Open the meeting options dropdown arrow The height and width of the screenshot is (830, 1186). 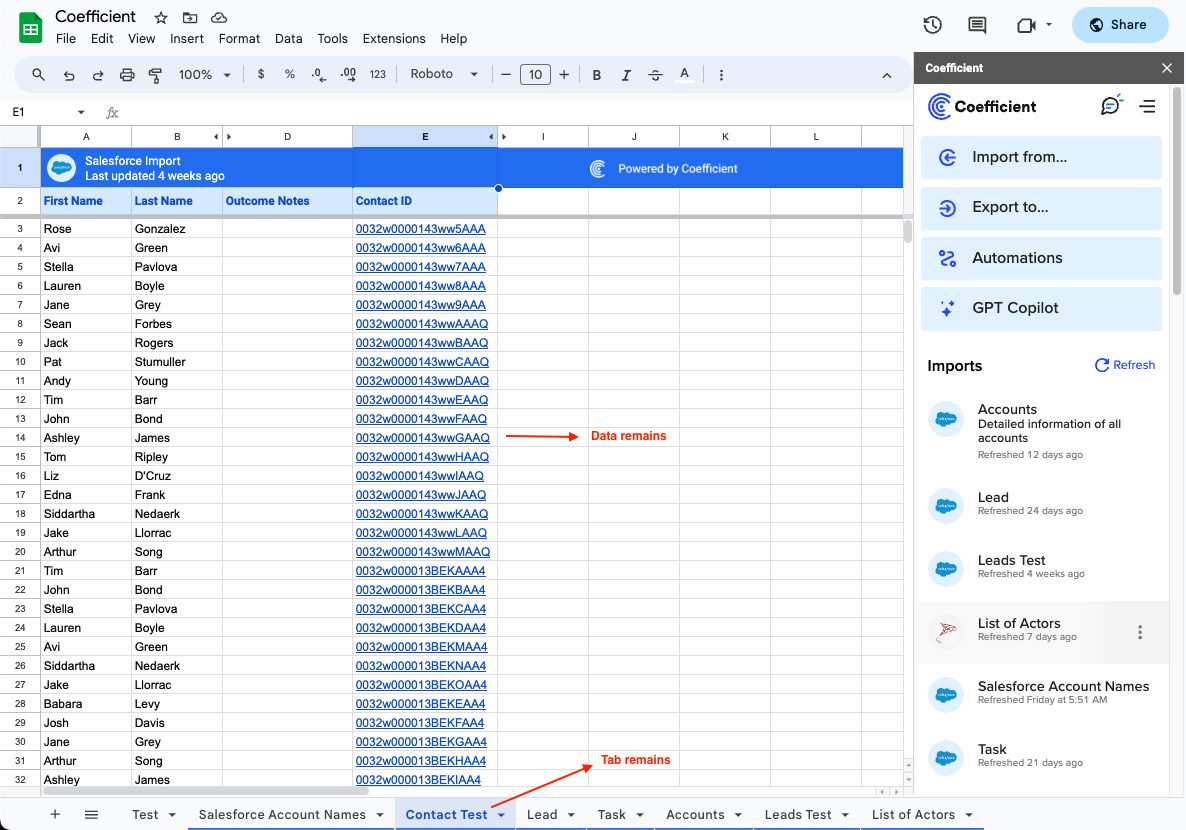tap(1048, 25)
